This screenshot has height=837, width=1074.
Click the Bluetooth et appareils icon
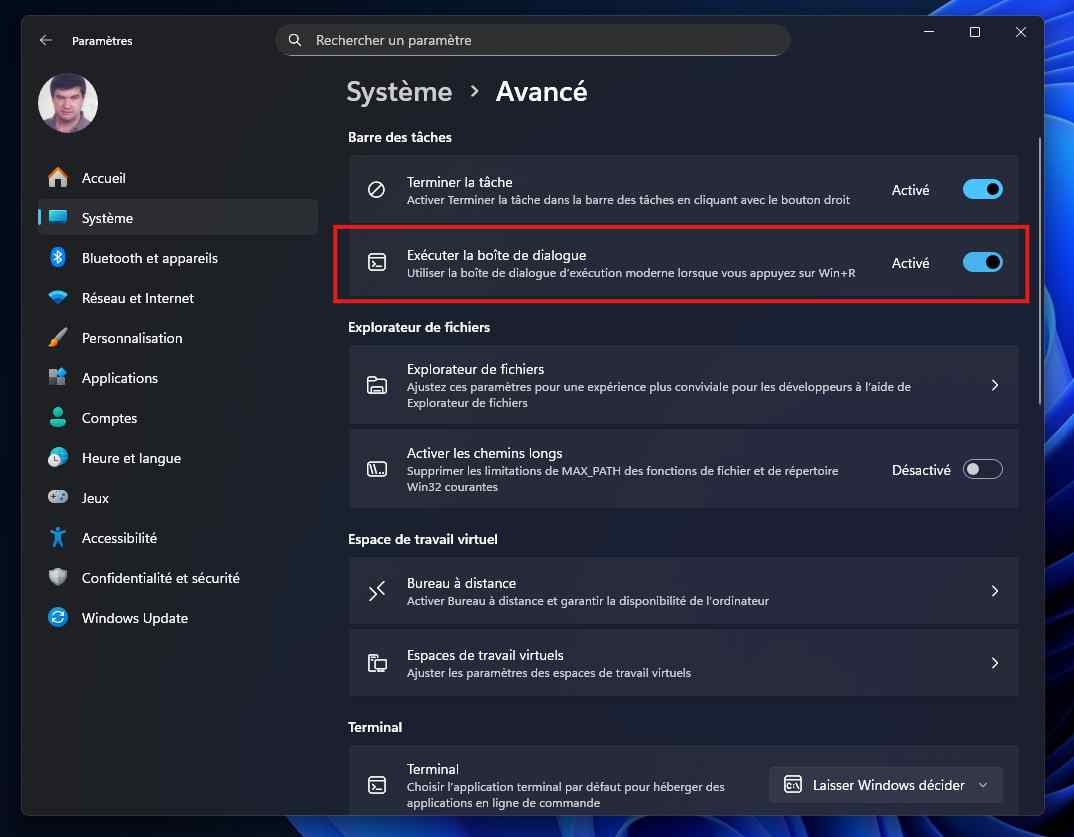58,258
